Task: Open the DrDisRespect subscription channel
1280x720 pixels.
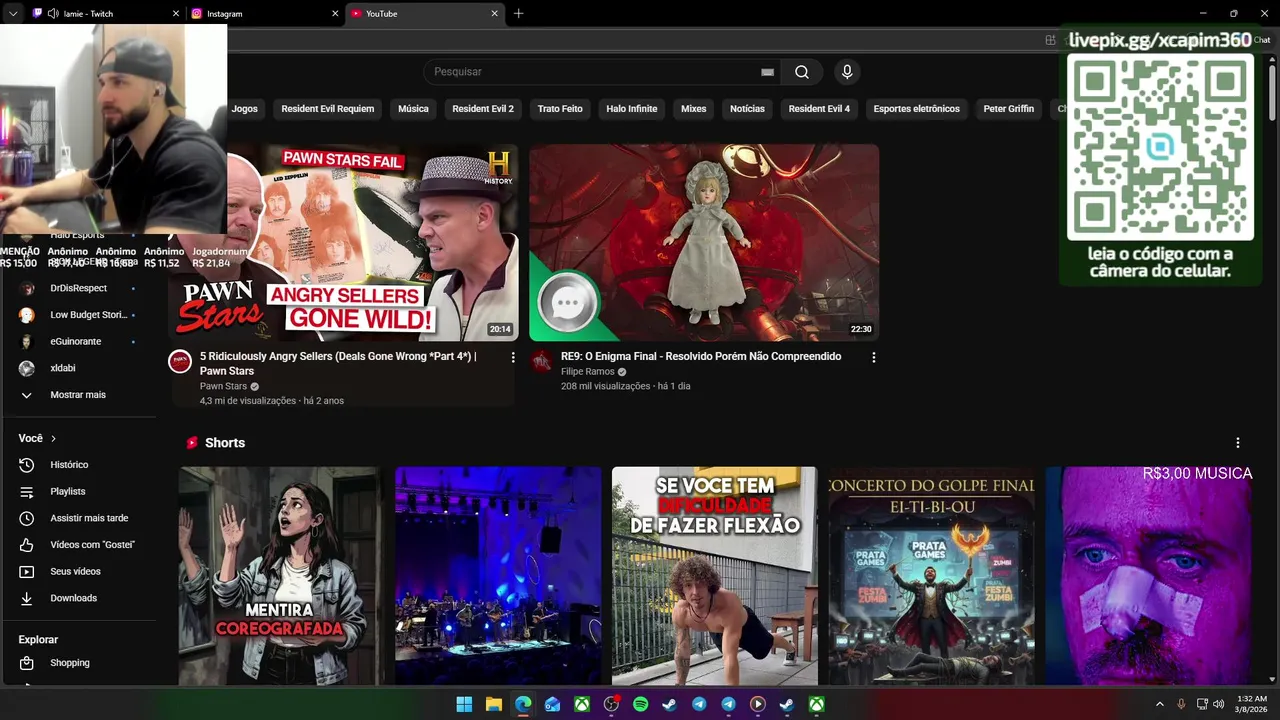Action: (x=78, y=288)
